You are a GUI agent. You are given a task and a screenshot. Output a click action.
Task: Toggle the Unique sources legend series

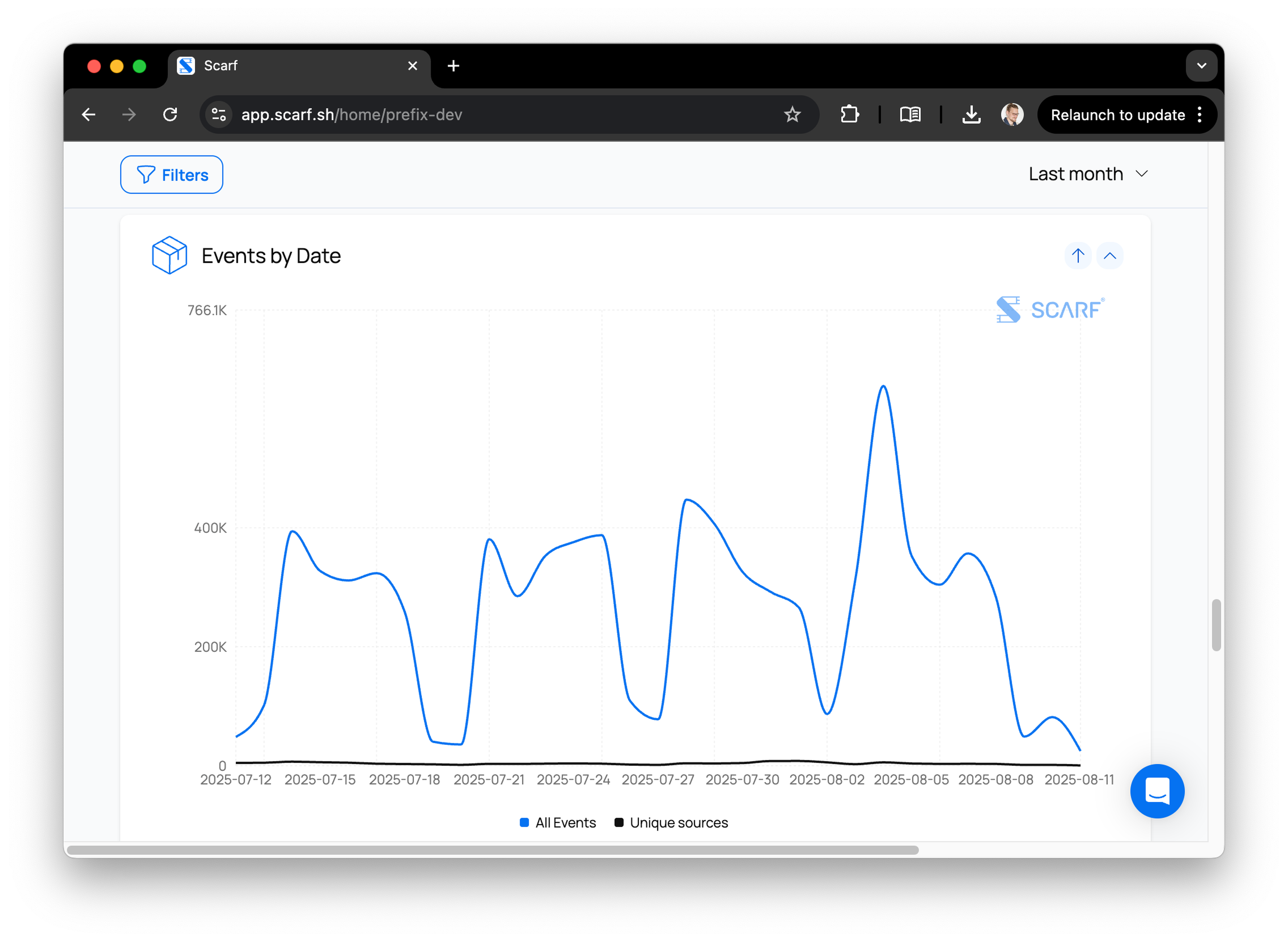click(x=671, y=822)
